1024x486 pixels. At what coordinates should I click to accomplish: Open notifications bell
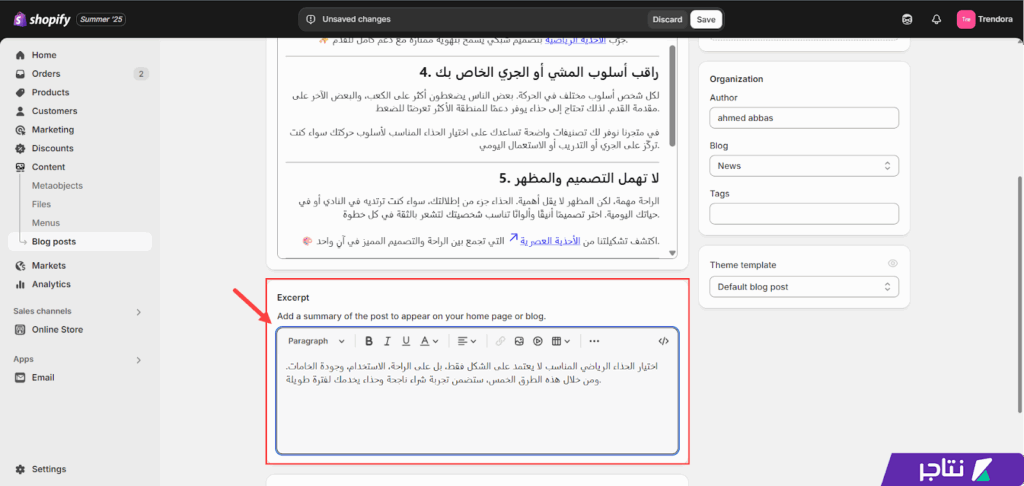pyautogui.click(x=936, y=20)
